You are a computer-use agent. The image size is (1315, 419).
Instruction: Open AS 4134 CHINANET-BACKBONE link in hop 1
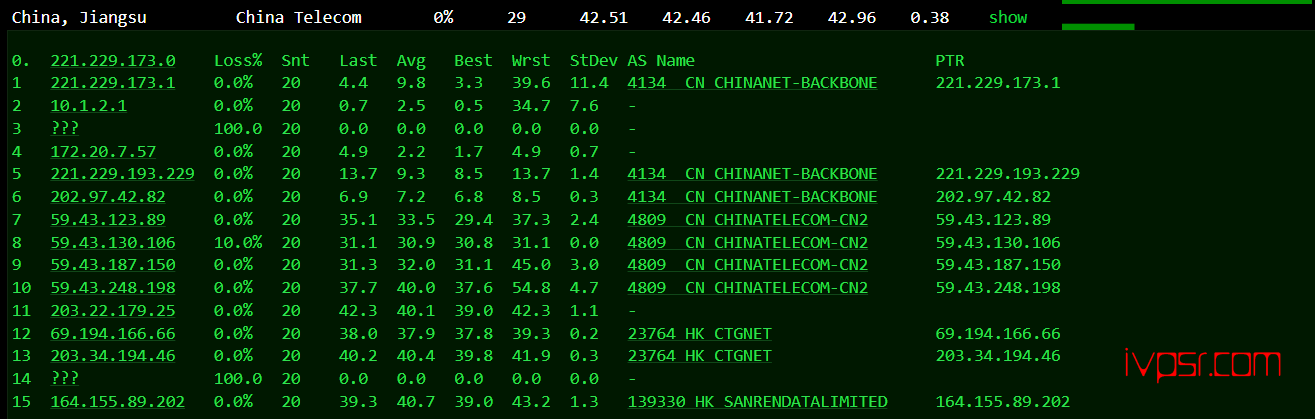pyautogui.click(x=752, y=83)
